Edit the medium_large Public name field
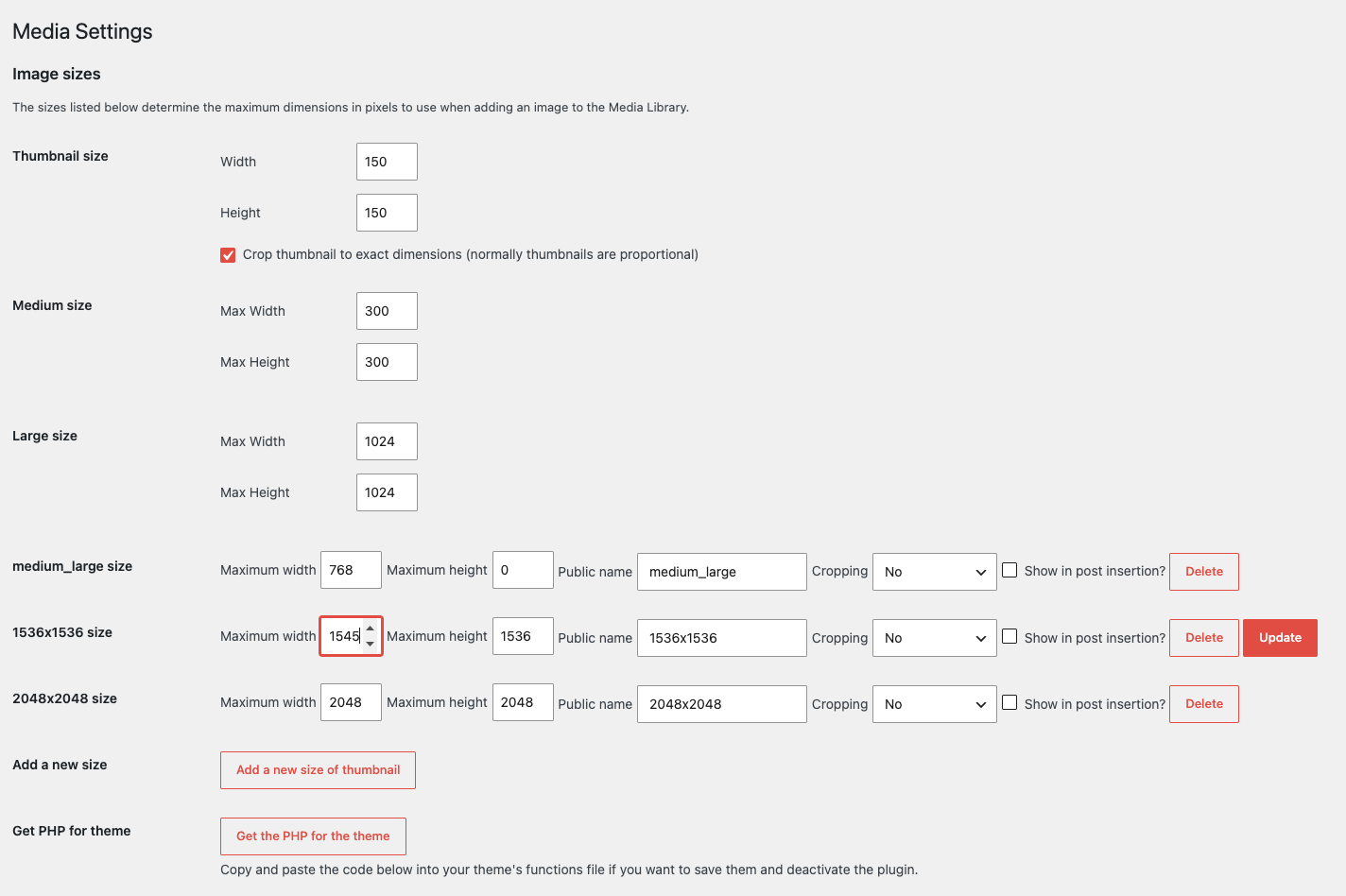Screen dimensions: 1346x896 [721, 572]
